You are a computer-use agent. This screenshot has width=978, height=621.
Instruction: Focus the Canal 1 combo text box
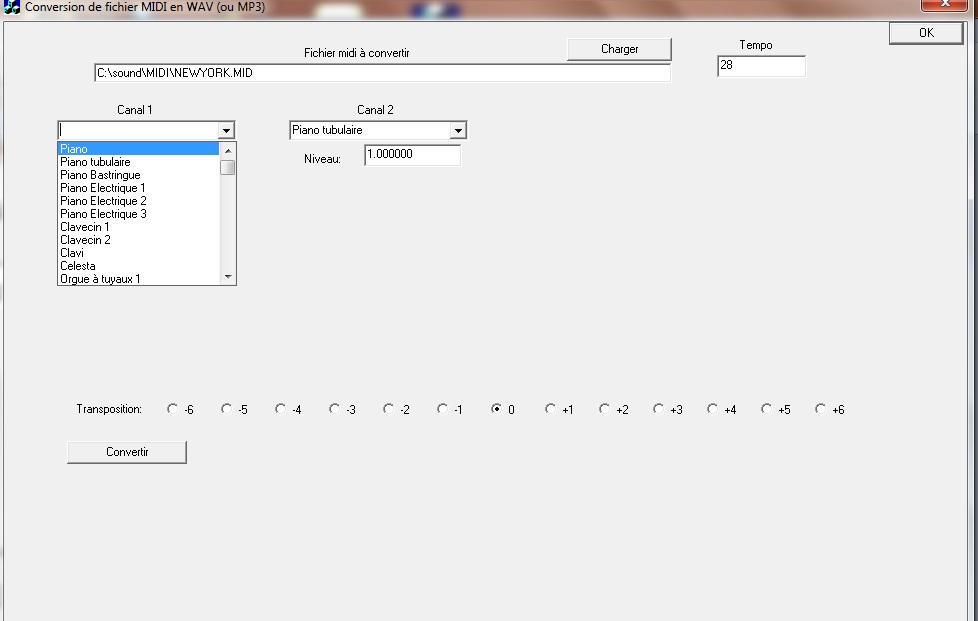tap(138, 130)
